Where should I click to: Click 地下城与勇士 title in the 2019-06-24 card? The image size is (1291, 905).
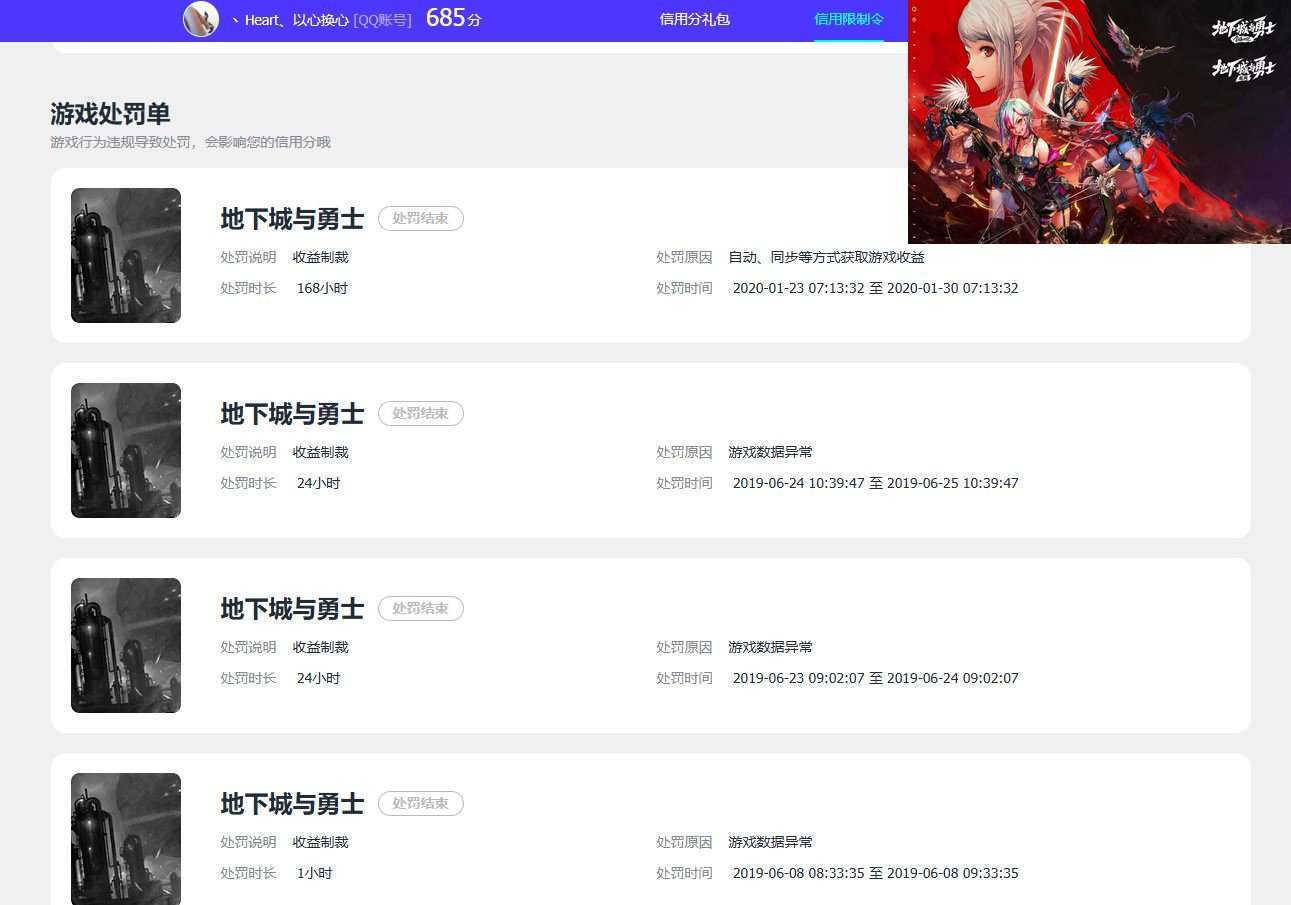[x=292, y=414]
